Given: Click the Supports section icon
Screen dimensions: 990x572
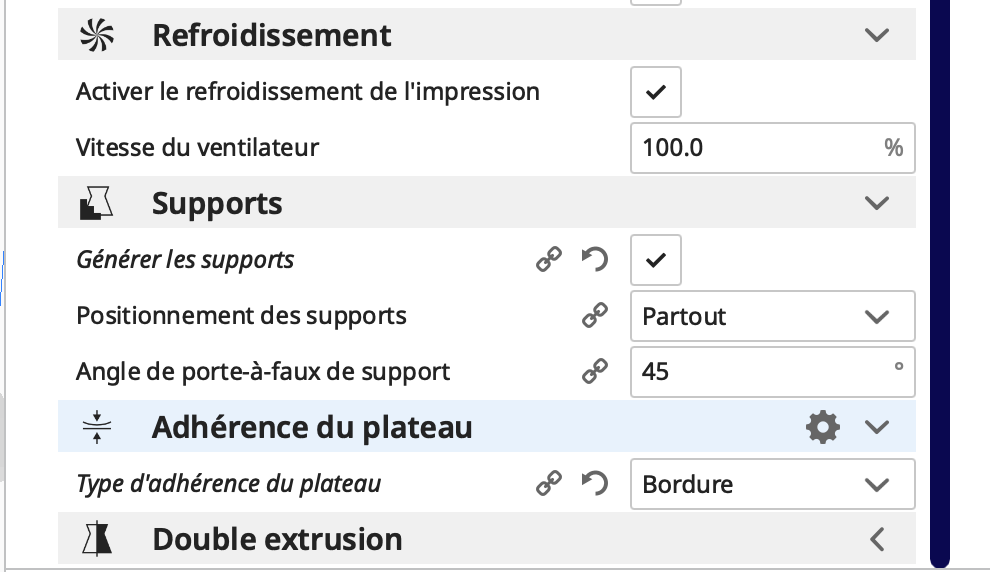Looking at the screenshot, I should tap(97, 204).
